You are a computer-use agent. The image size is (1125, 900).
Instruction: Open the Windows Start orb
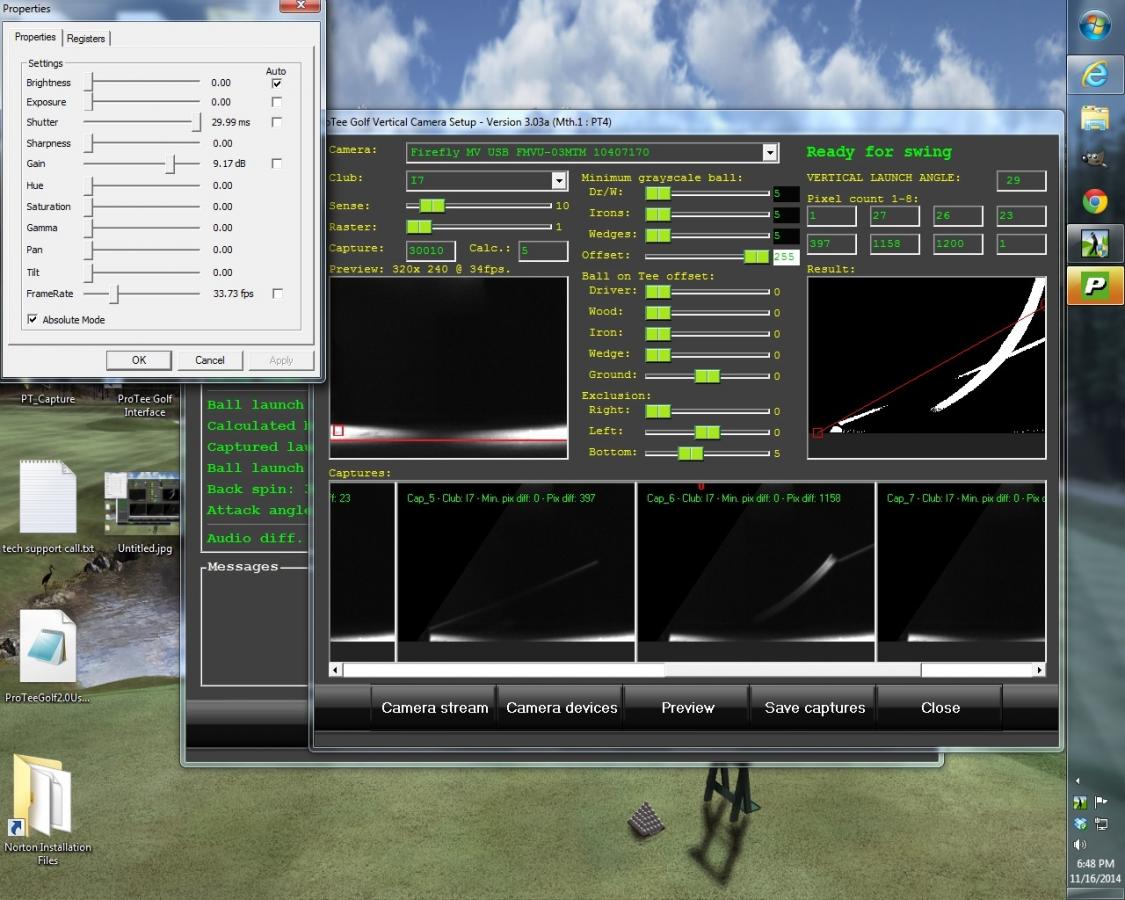point(1095,26)
